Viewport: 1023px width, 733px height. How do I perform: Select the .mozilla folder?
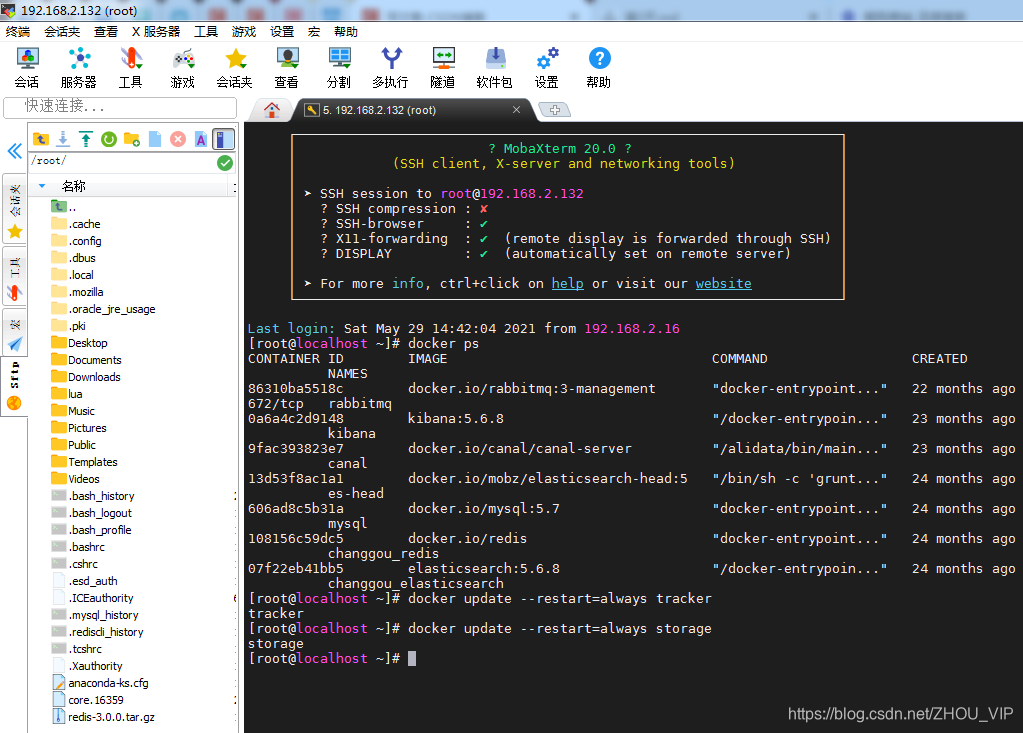(x=77, y=292)
